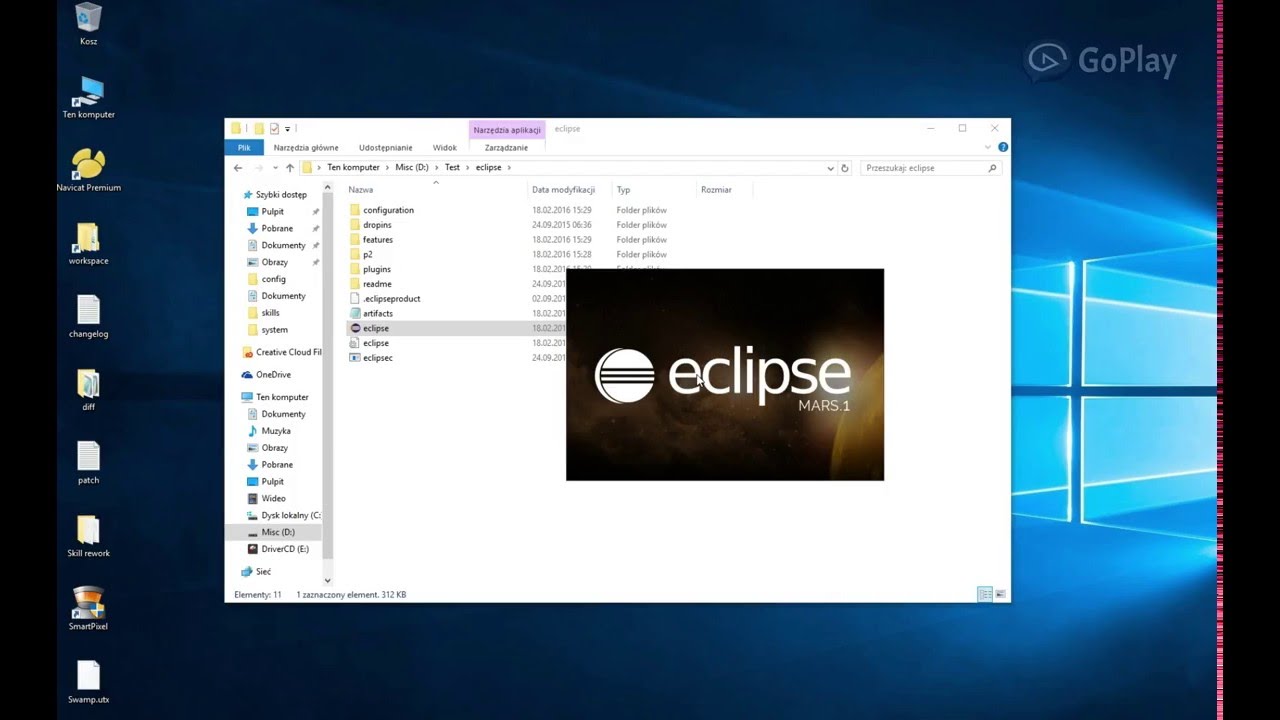Viewport: 1280px width, 720px height.
Task: Select the Ten komputer desktop icon
Action: 88,97
